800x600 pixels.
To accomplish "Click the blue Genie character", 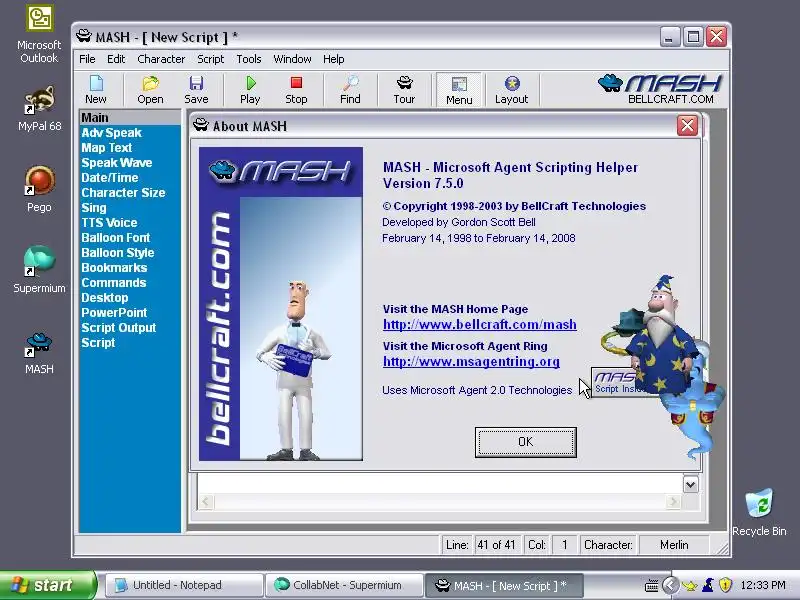I will coord(696,408).
